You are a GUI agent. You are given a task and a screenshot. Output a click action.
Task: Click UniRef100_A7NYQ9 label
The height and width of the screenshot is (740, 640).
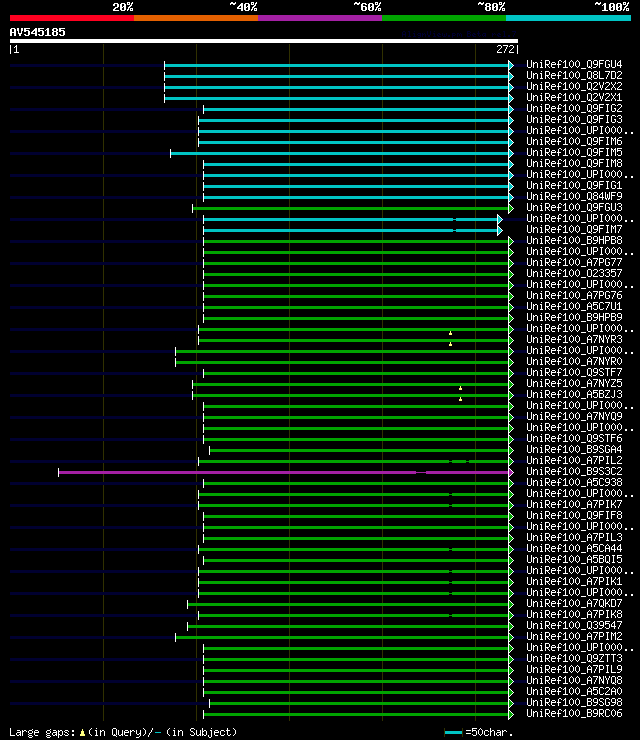pos(574,416)
